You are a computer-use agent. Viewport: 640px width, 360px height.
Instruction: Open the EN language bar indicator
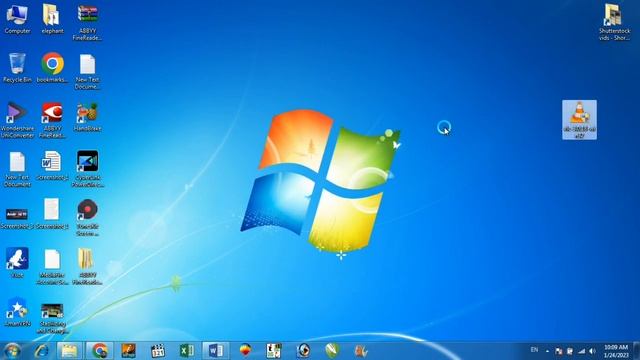click(x=534, y=350)
